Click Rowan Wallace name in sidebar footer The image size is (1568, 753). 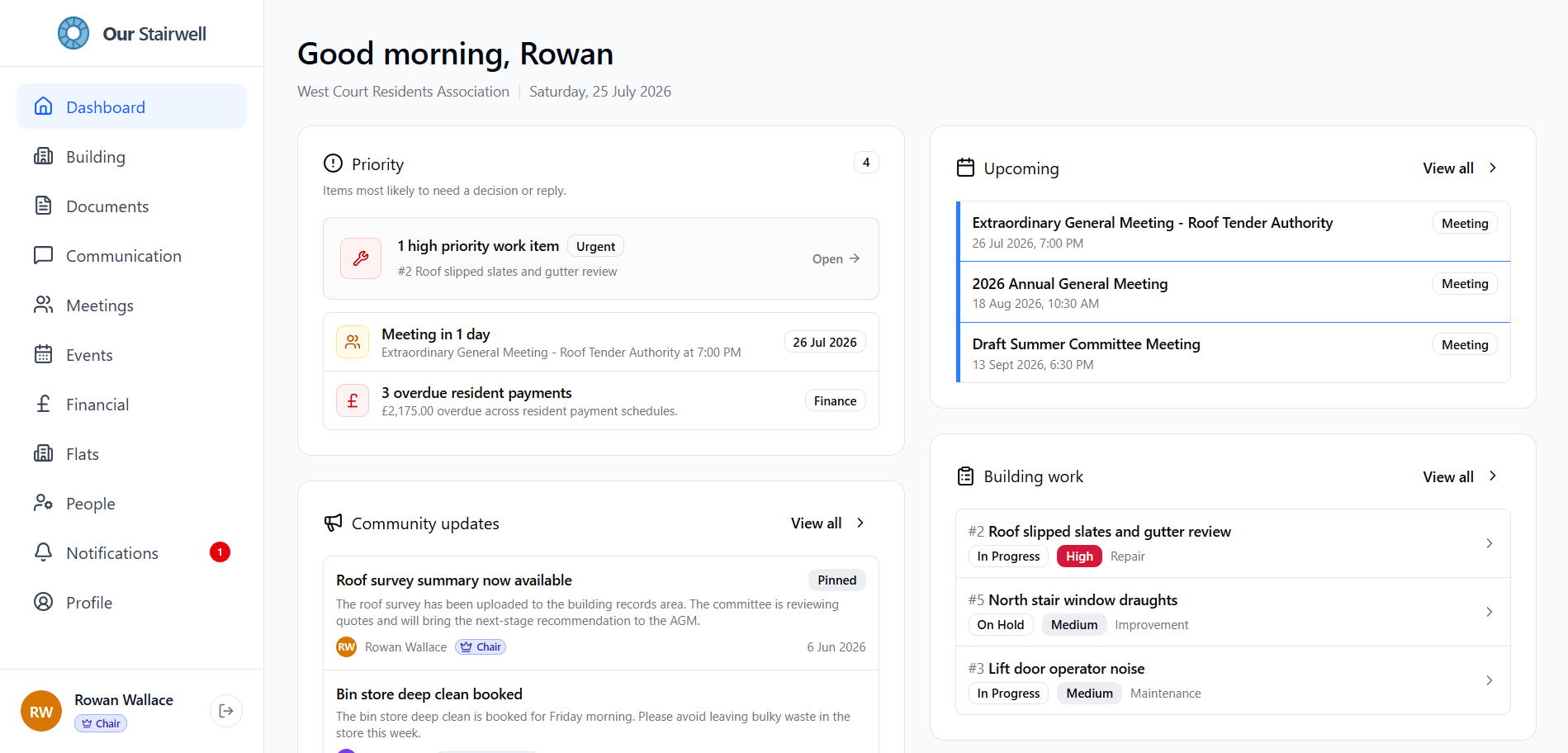(x=124, y=700)
